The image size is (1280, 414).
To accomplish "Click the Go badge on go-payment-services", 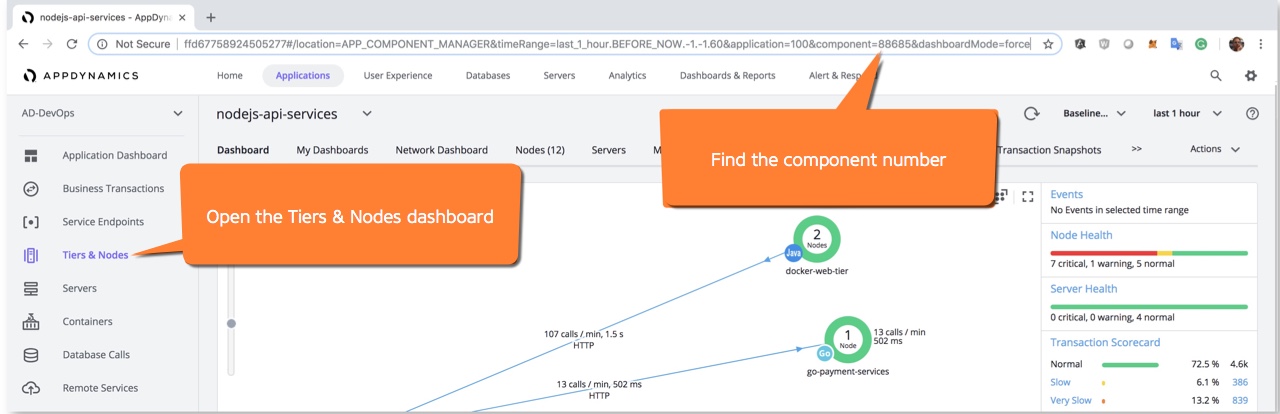I will (824, 353).
